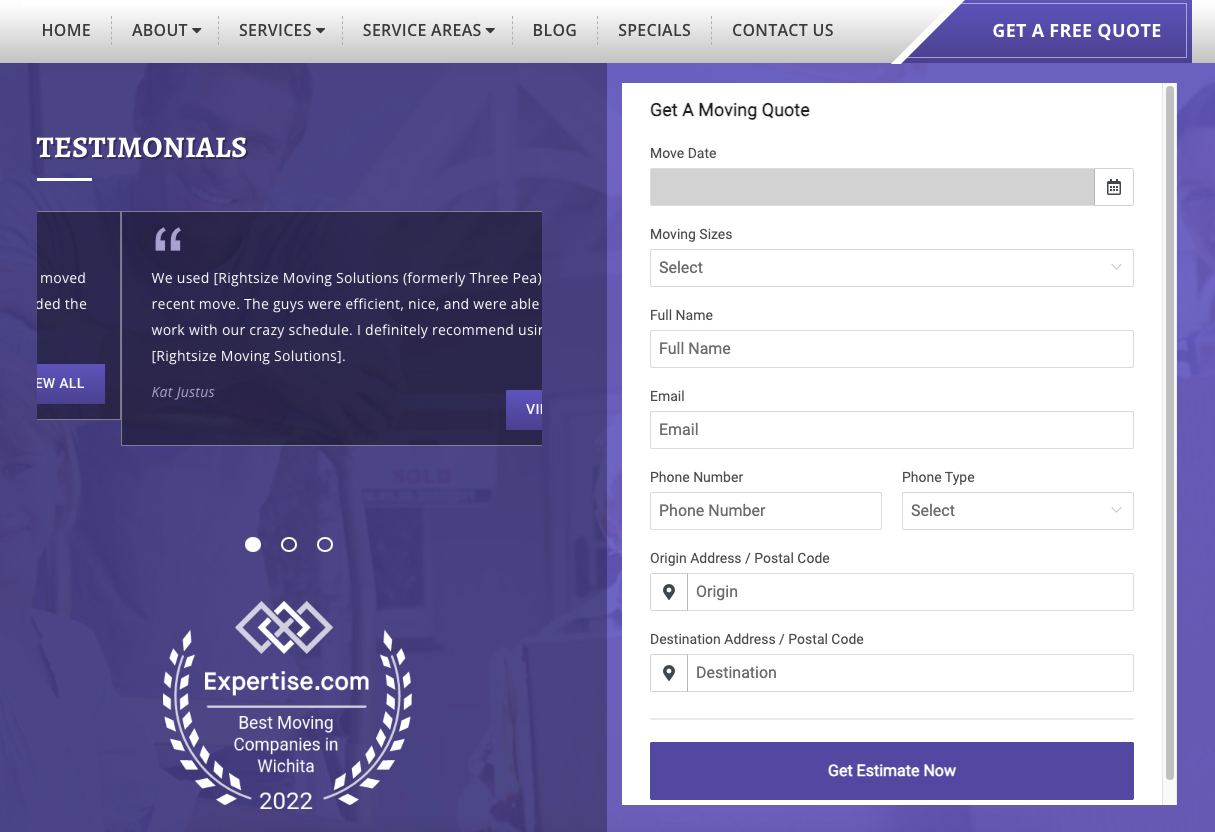Click the location pin icon beside Destination field
This screenshot has height=832, width=1215.
coord(668,672)
